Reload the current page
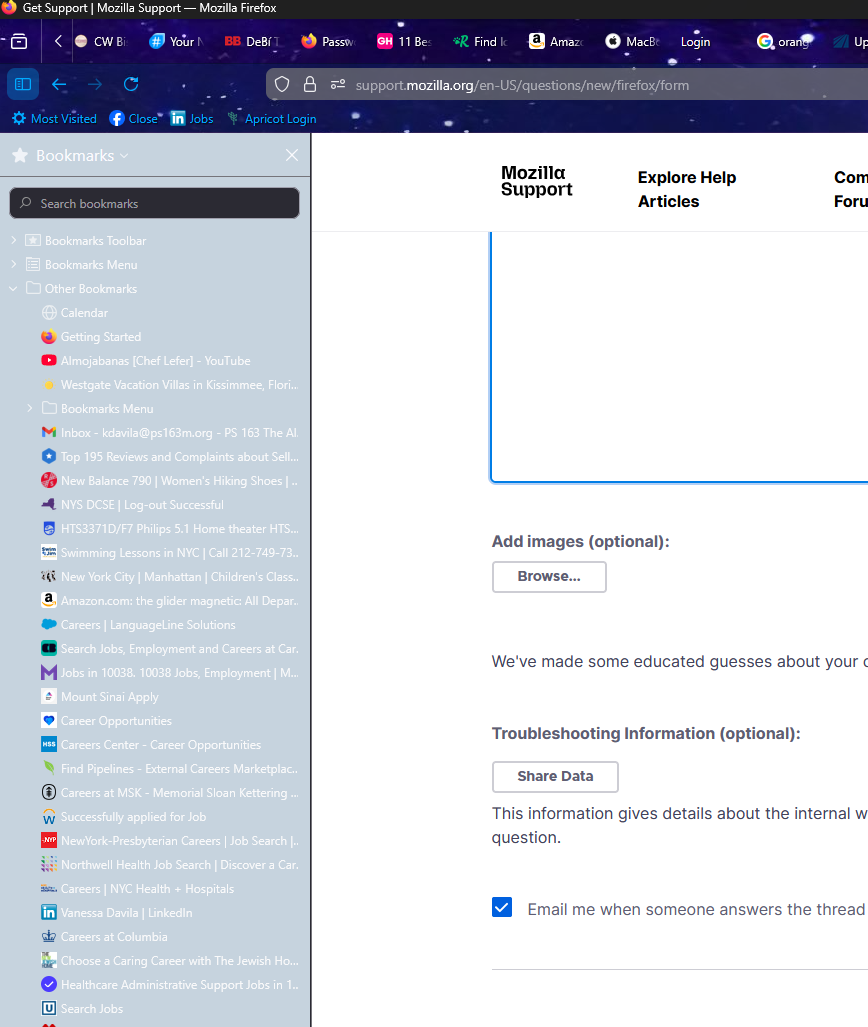Image resolution: width=868 pixels, height=1027 pixels. pyautogui.click(x=131, y=84)
